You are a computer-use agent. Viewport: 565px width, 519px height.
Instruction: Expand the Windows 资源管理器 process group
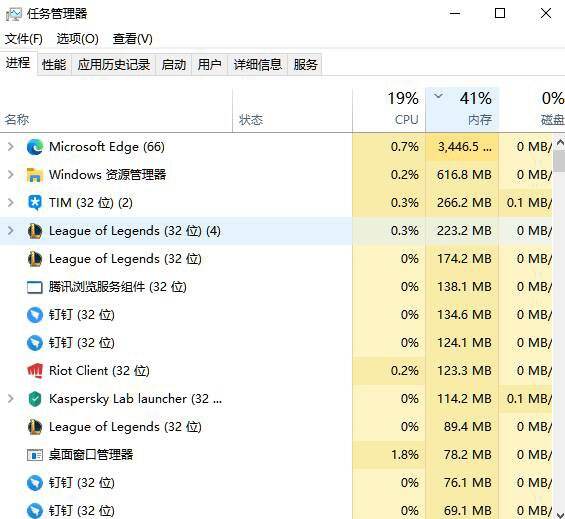[11, 175]
